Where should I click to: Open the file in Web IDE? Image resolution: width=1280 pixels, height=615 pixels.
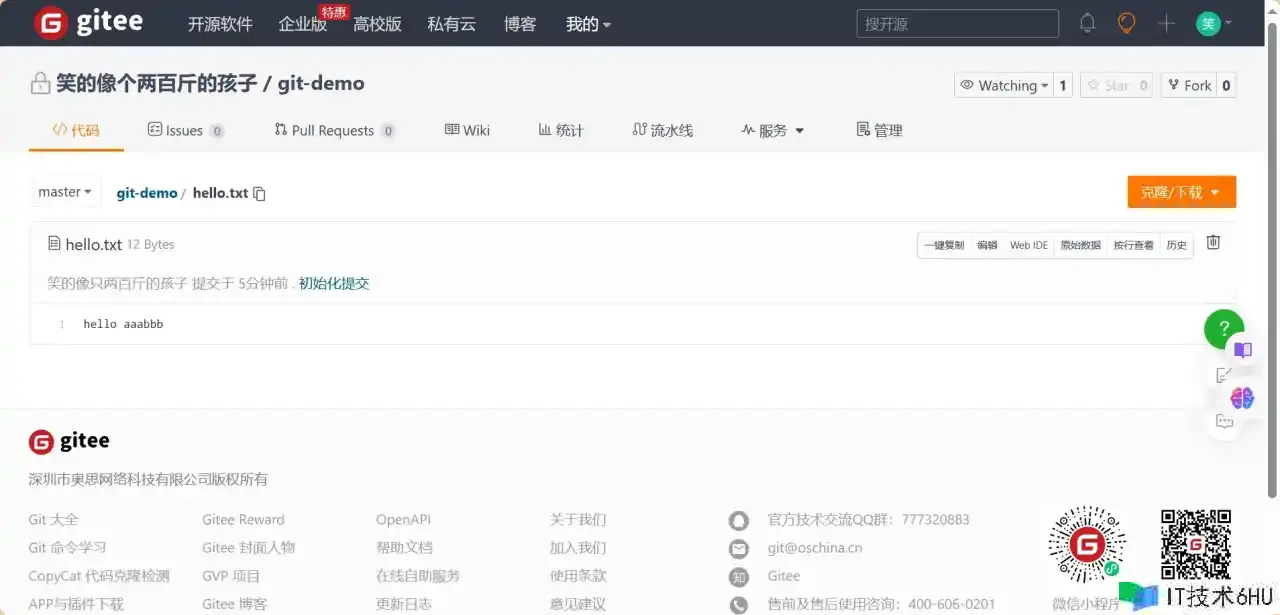[1029, 245]
